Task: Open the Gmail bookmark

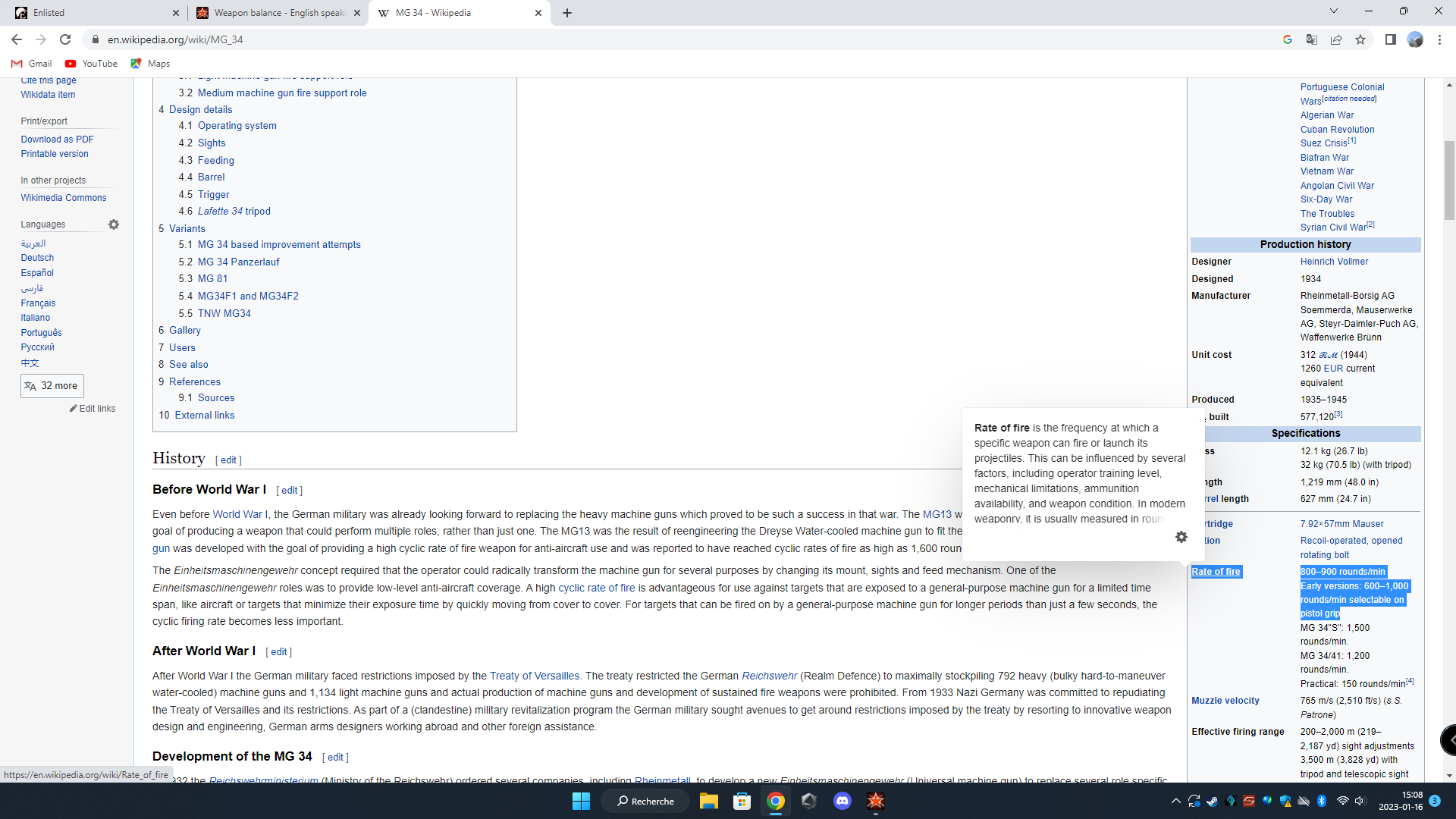Action: click(32, 64)
